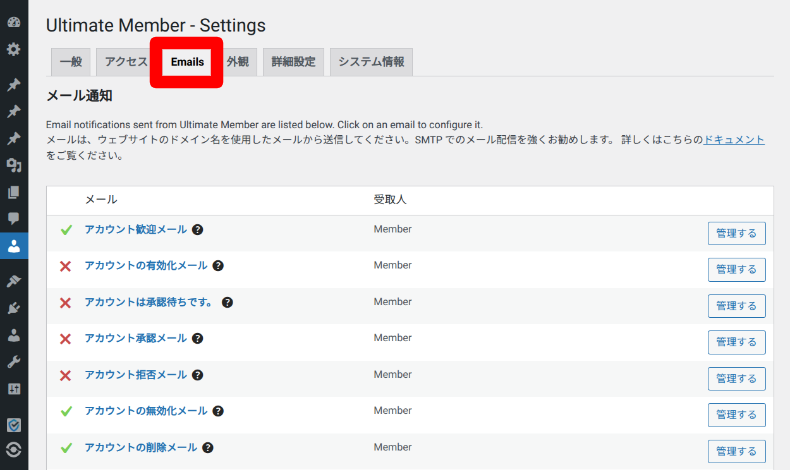
Task: Click the メール column header
Action: [x=101, y=199]
